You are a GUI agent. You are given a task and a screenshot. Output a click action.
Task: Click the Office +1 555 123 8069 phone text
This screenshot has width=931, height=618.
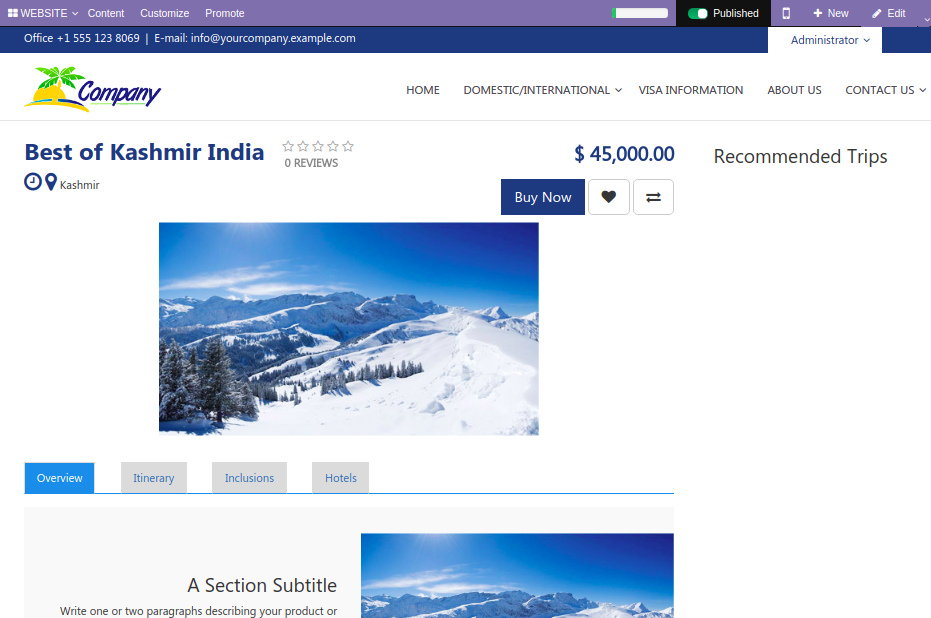(81, 39)
